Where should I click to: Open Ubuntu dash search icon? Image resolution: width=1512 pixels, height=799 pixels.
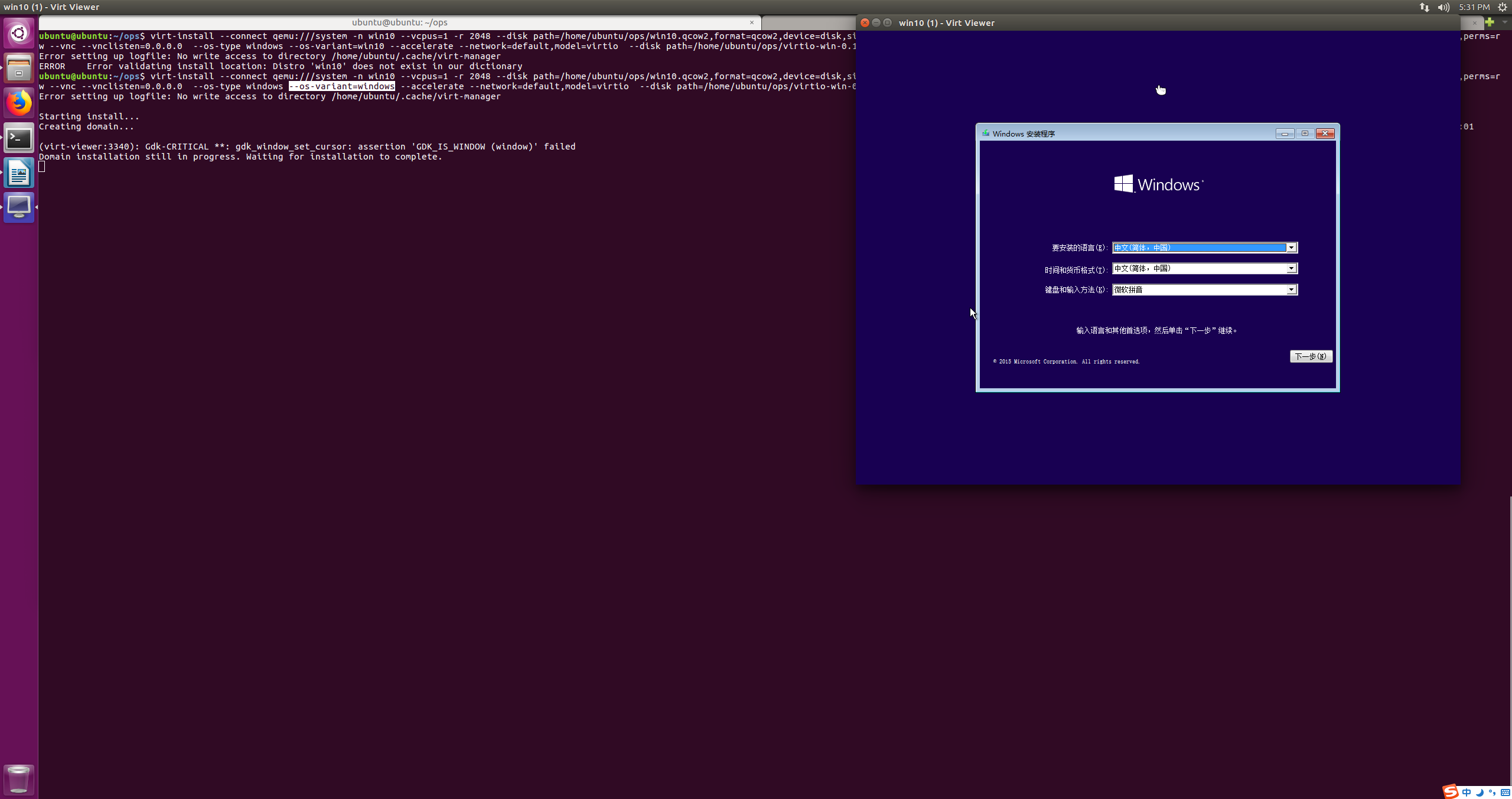19,33
